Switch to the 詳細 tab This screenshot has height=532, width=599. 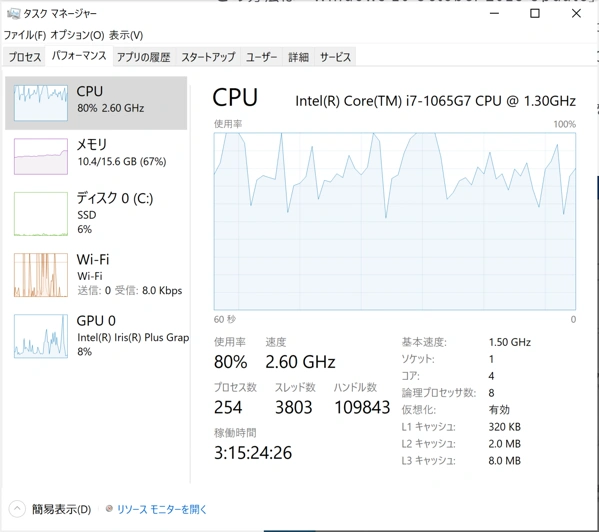(298, 57)
